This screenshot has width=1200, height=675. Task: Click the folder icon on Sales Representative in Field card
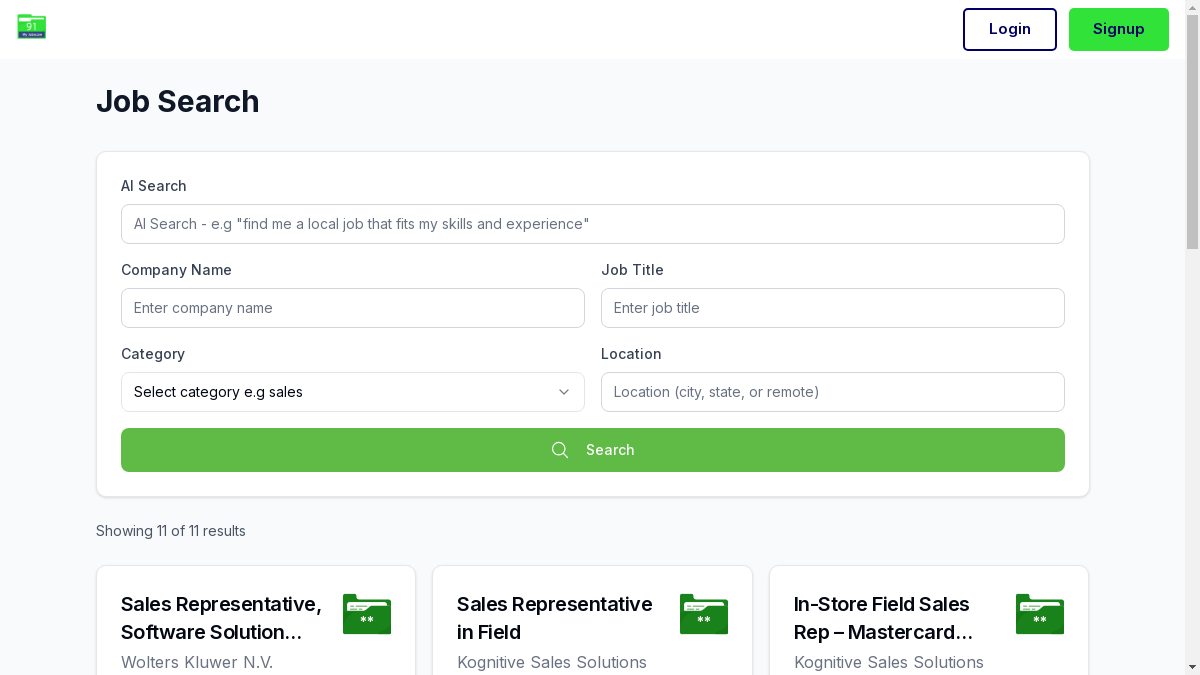point(704,614)
